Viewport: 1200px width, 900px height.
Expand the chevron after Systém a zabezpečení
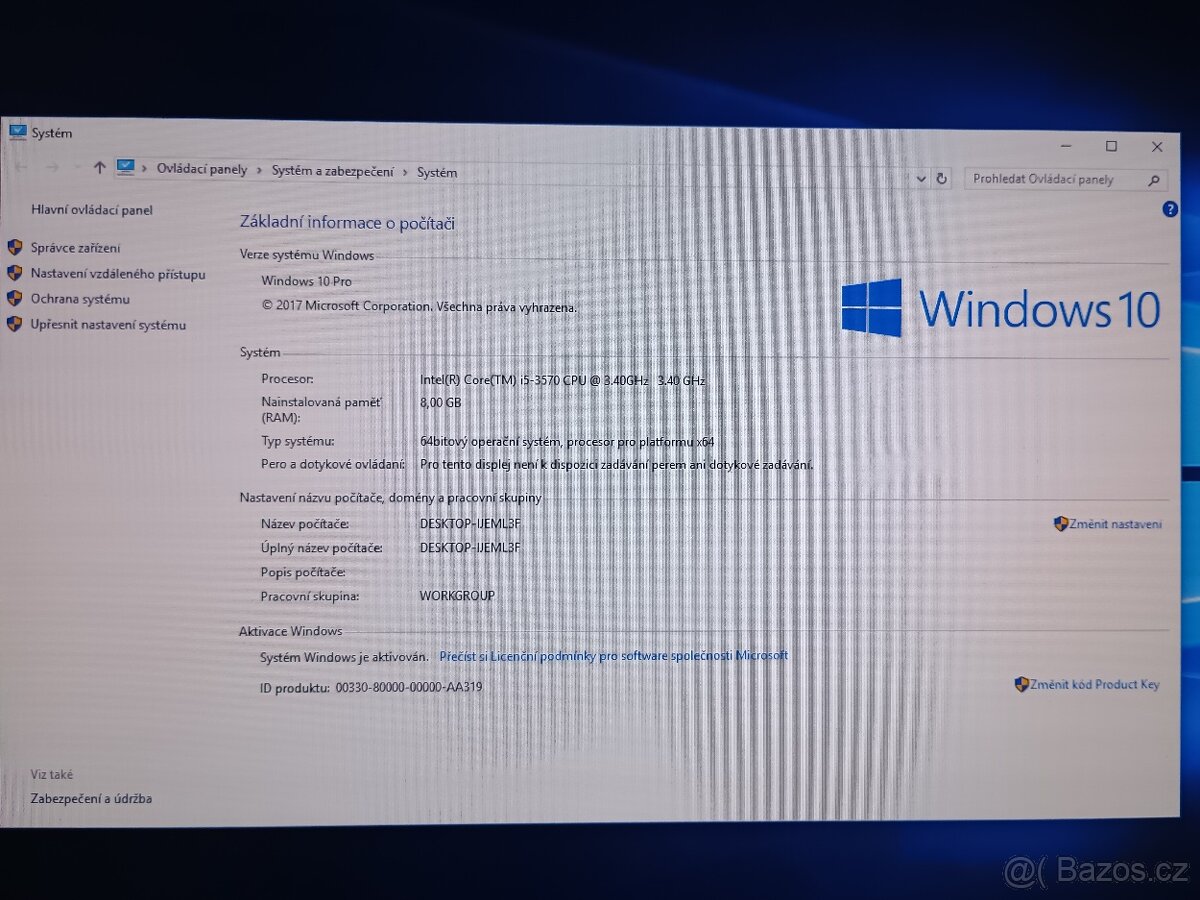[x=404, y=171]
